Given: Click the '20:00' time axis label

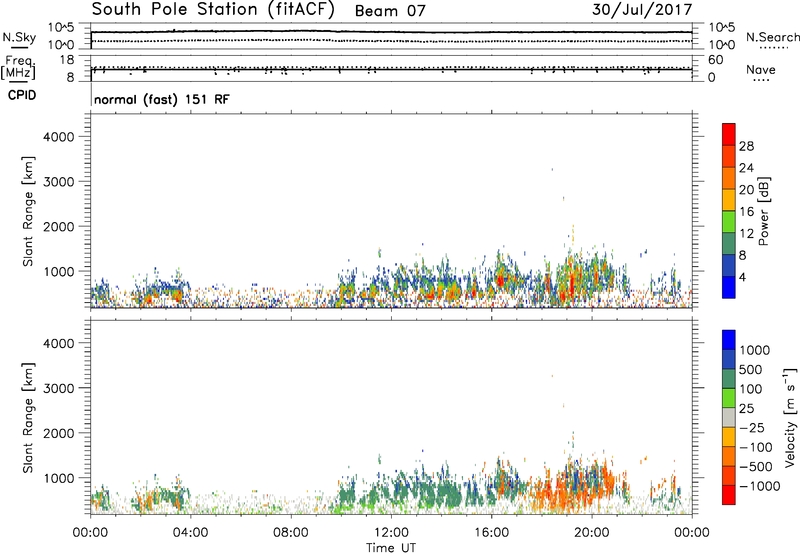Looking at the screenshot, I should [591, 533].
